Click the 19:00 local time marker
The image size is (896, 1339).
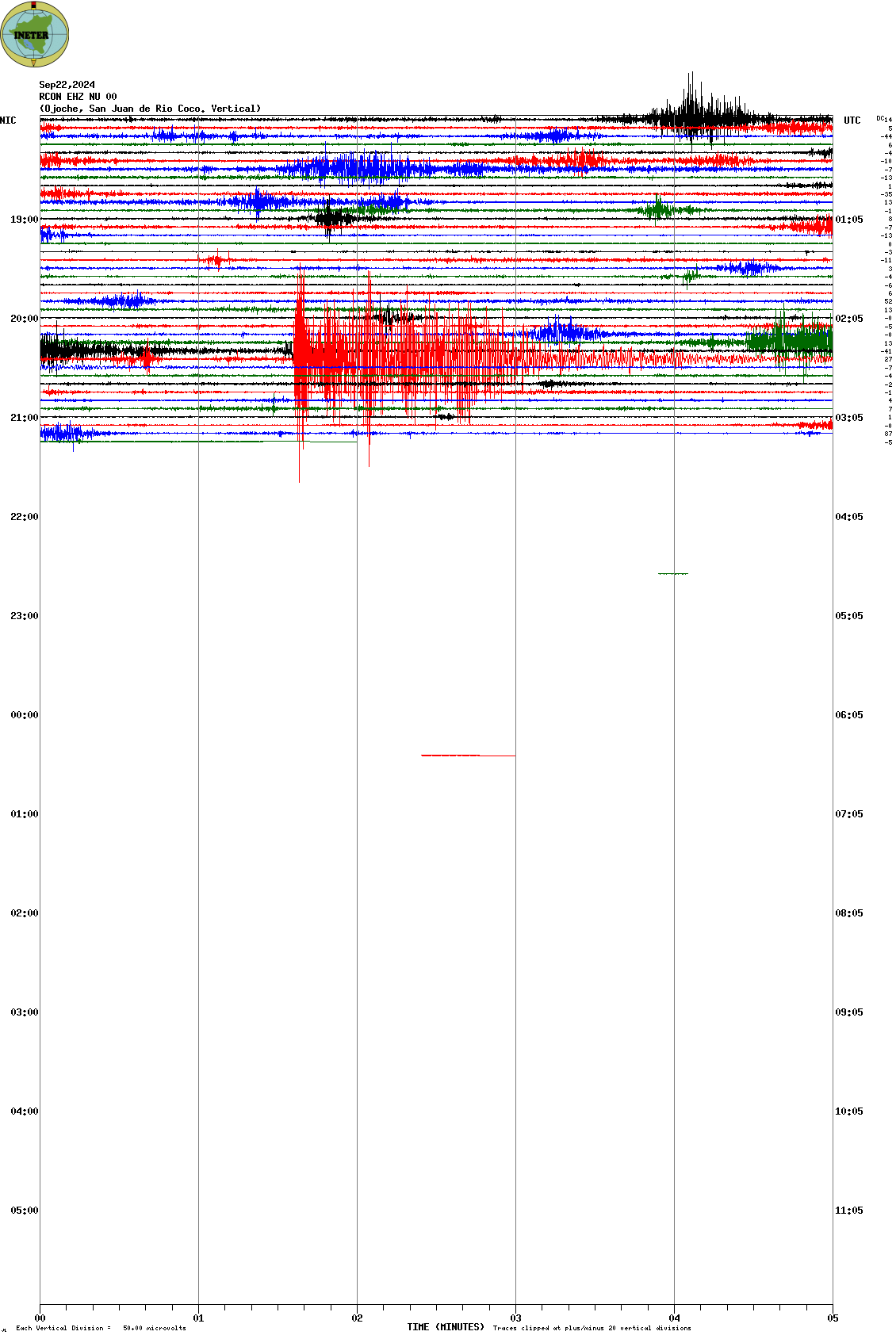click(x=25, y=220)
